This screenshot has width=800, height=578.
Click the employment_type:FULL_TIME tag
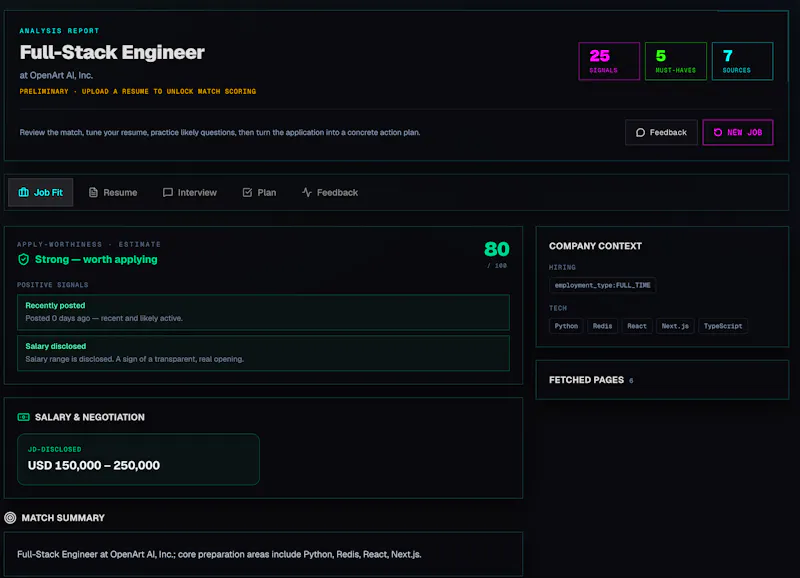[603, 285]
